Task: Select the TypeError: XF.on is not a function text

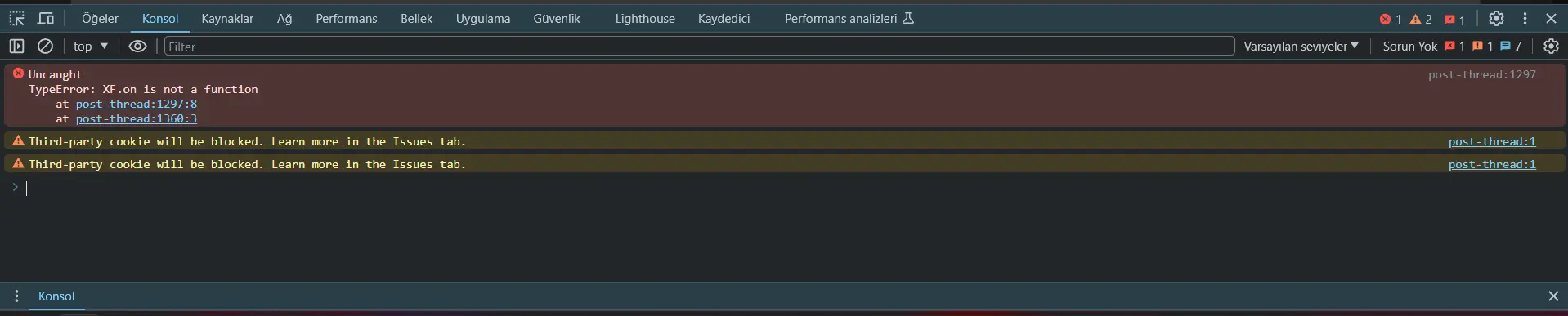Action: click(143, 89)
